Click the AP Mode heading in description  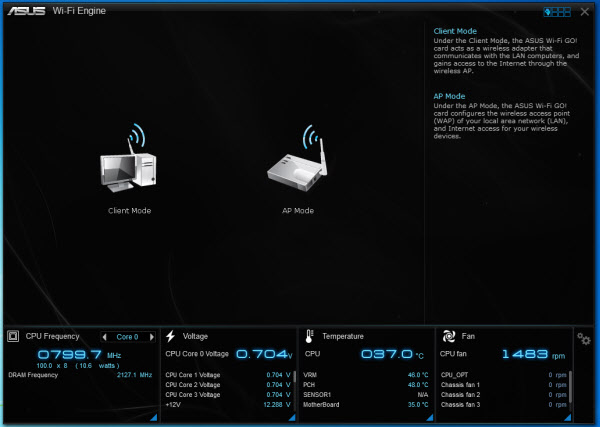(x=449, y=96)
